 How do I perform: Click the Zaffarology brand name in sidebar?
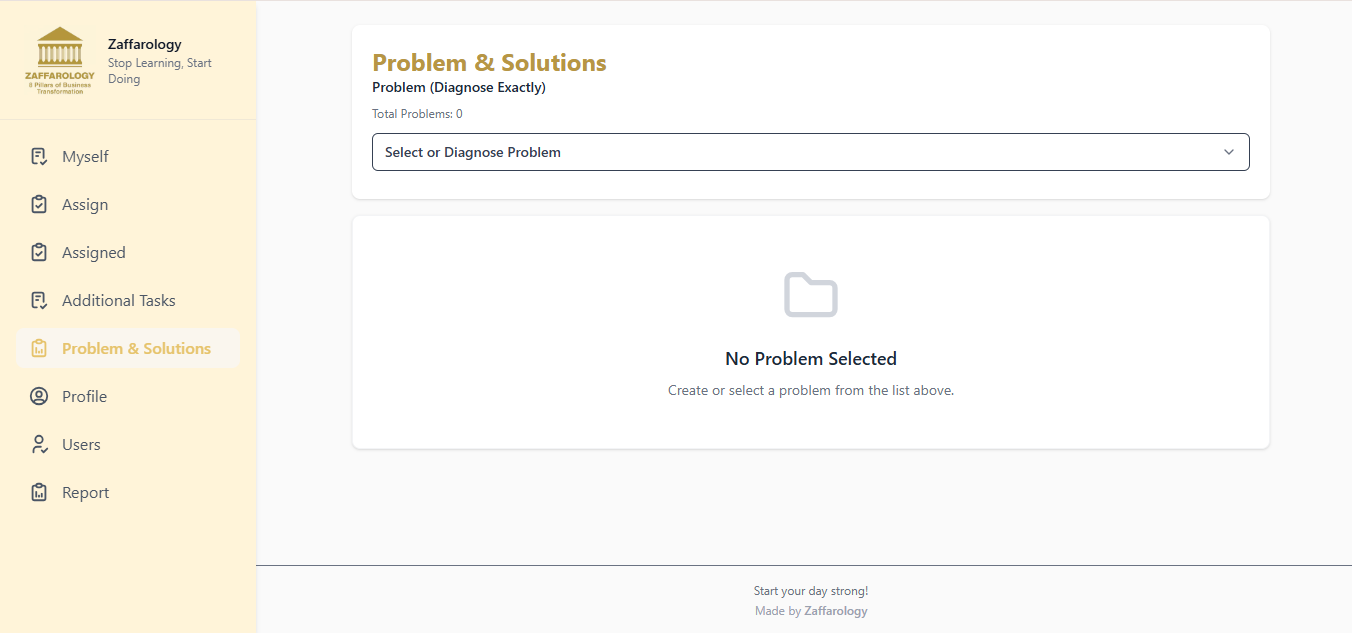[x=145, y=44]
